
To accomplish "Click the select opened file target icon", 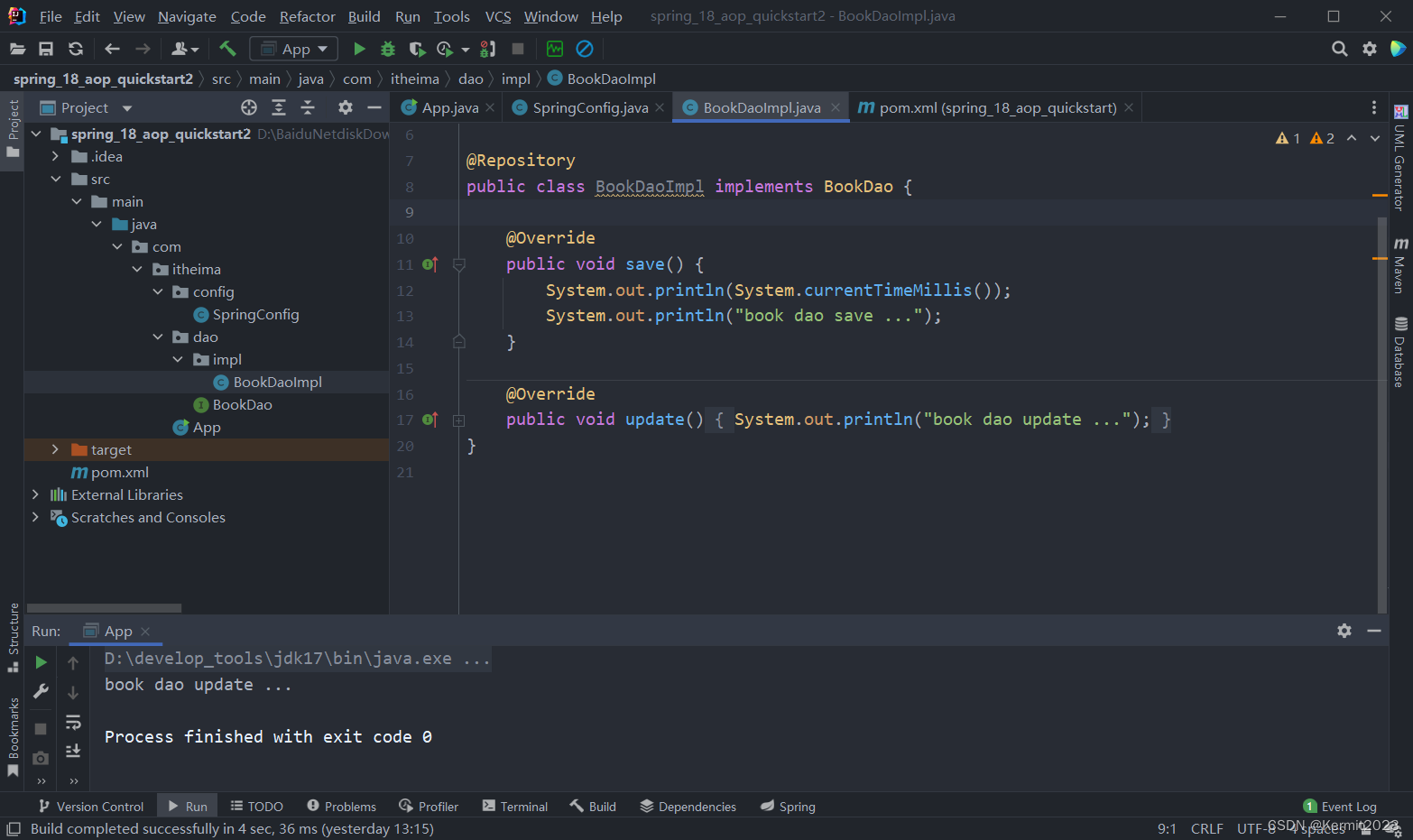I will [249, 107].
